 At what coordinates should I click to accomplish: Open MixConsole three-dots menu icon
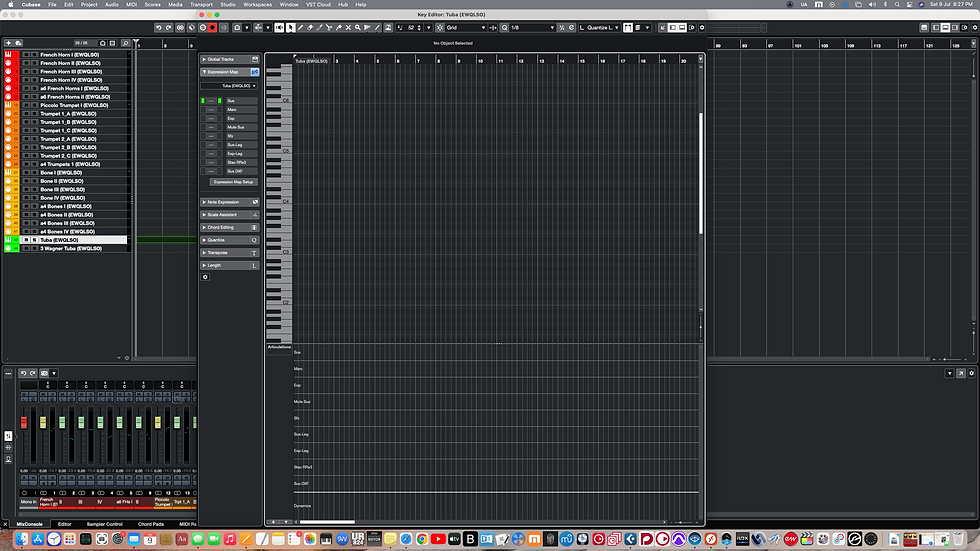pyautogui.click(x=8, y=374)
